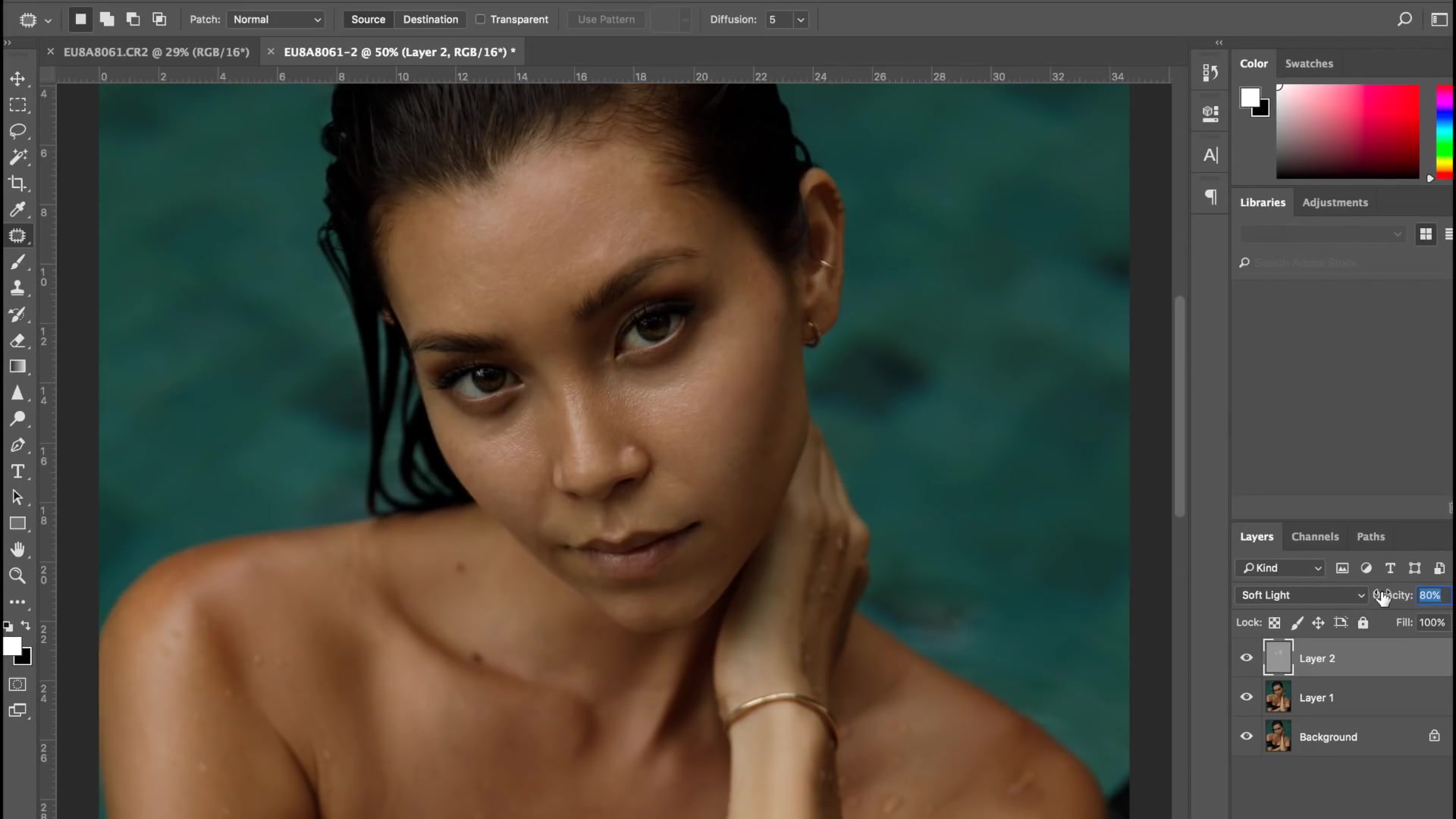The height and width of the screenshot is (819, 1456).
Task: Click the Source patch button
Action: 368,20
